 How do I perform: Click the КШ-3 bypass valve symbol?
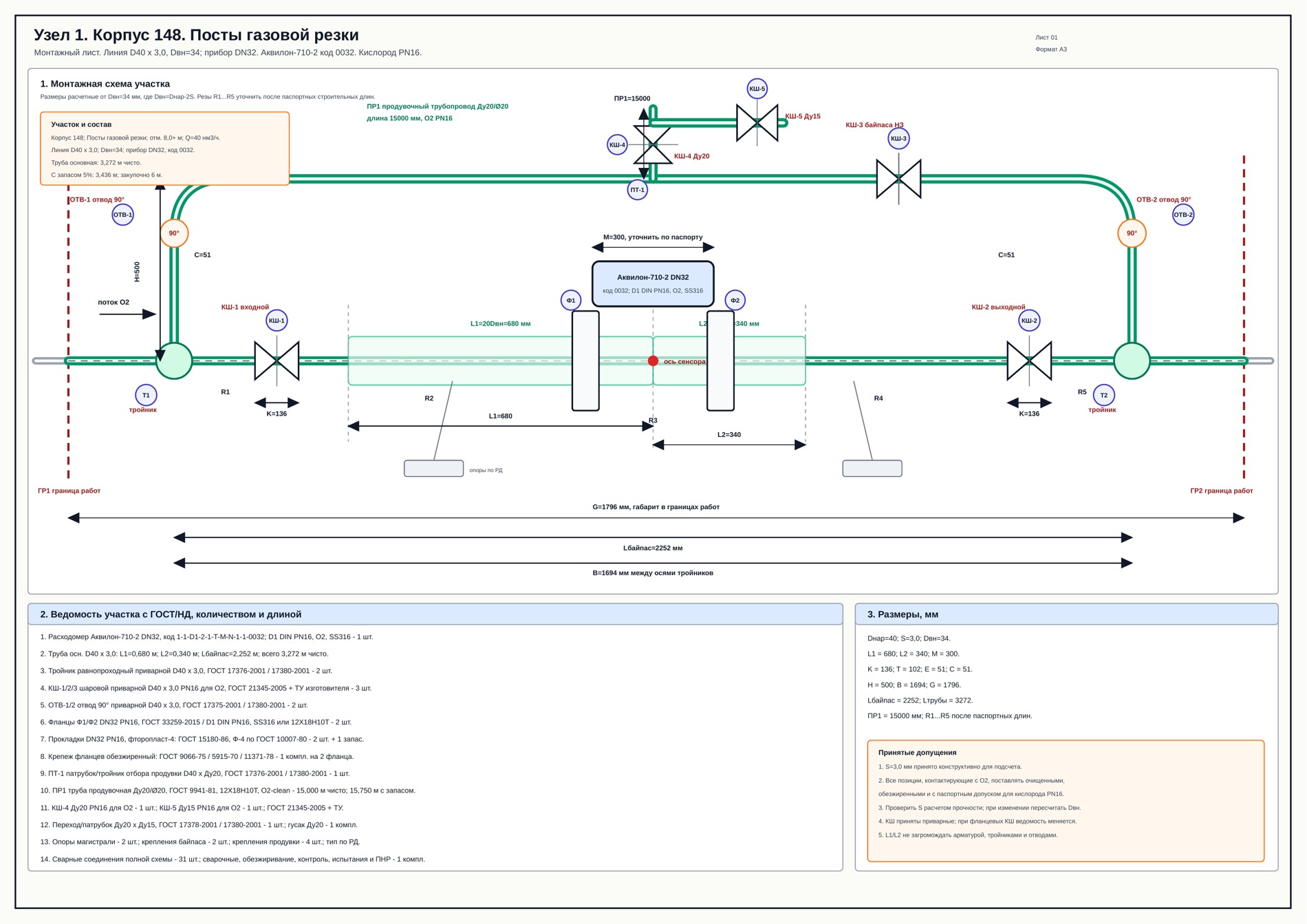[x=898, y=179]
